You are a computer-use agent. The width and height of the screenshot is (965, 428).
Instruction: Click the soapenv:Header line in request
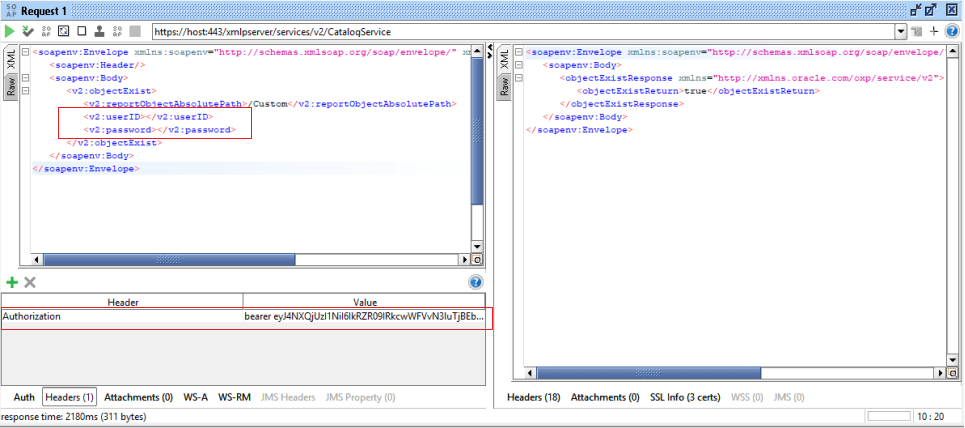tap(97, 65)
